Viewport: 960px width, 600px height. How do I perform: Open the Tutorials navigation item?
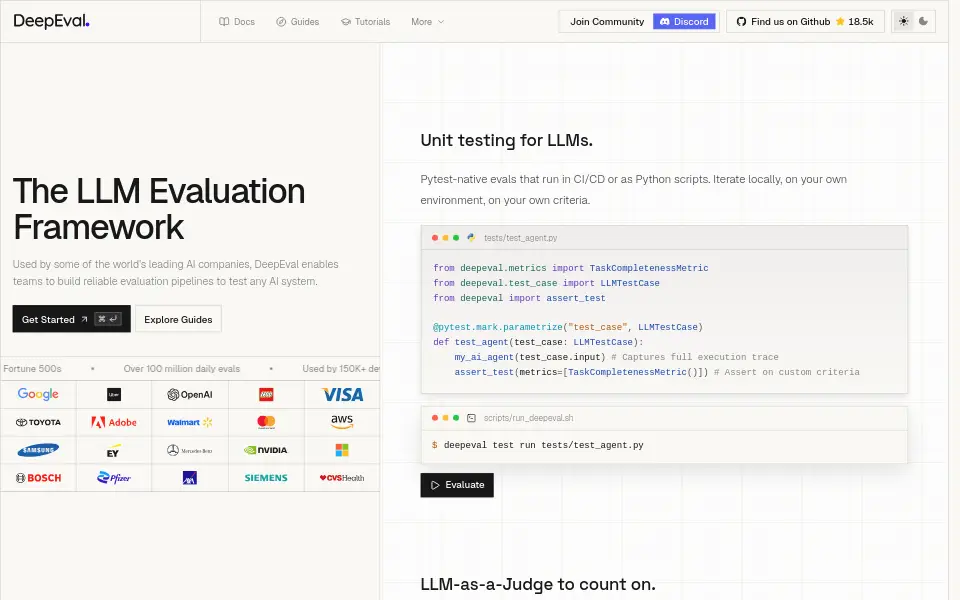coord(366,21)
